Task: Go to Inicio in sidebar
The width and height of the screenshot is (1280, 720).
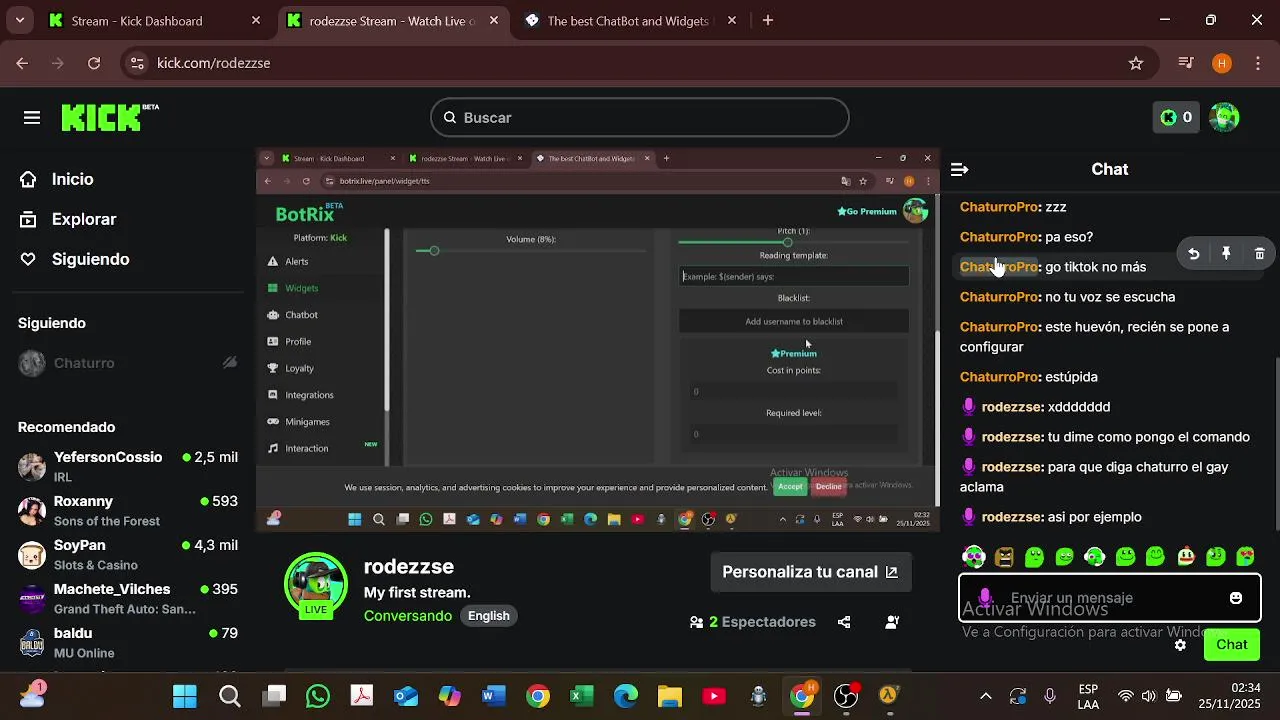Action: 73,179
